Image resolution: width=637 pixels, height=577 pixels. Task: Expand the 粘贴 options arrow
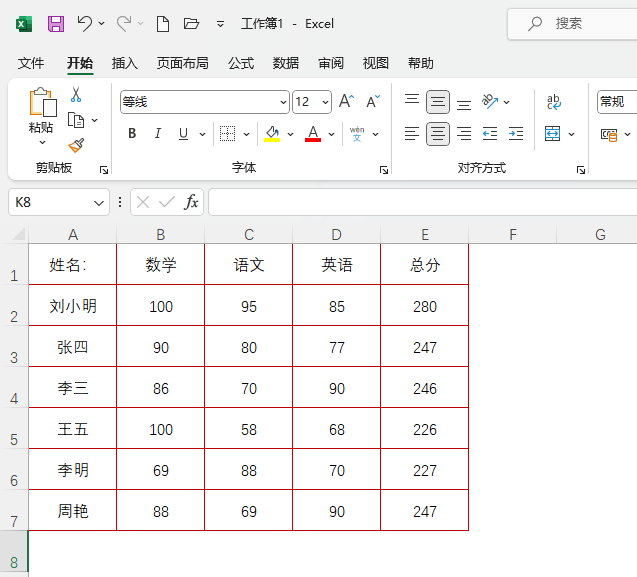[42, 143]
